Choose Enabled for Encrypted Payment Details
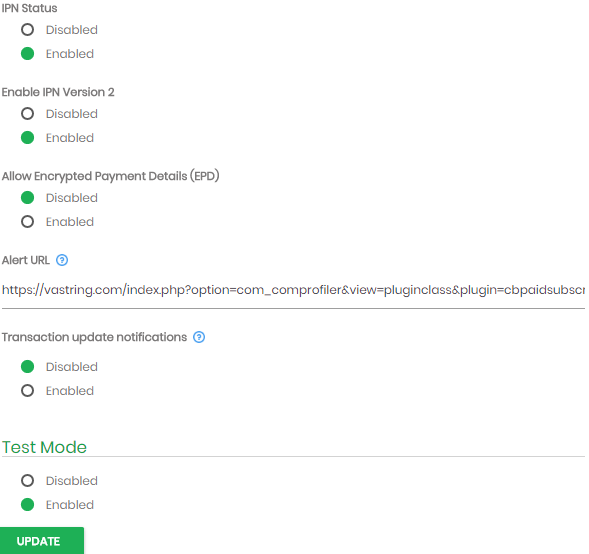Image resolution: width=589 pixels, height=554 pixels. pyautogui.click(x=27, y=222)
